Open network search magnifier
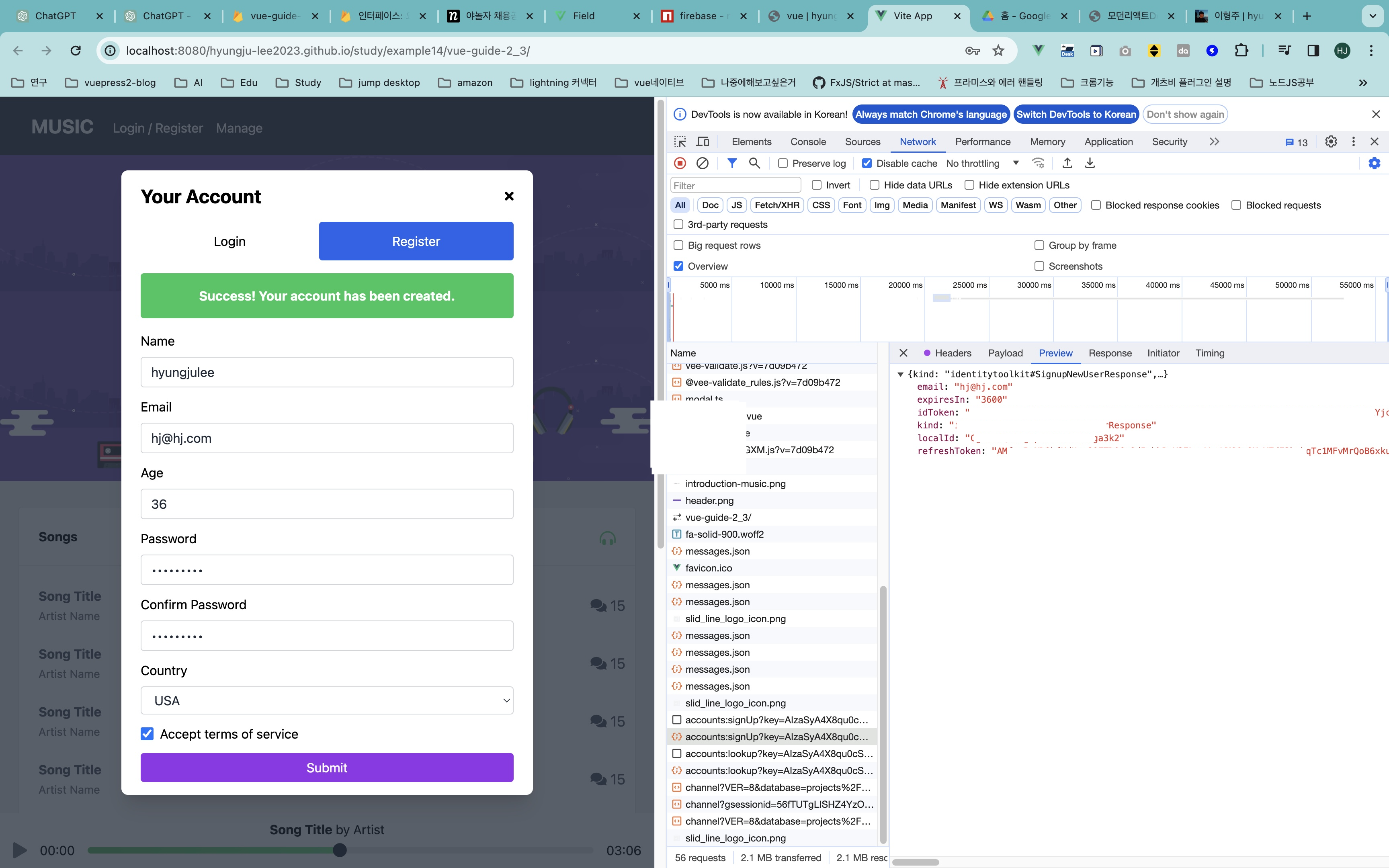This screenshot has height=868, width=1389. (754, 163)
